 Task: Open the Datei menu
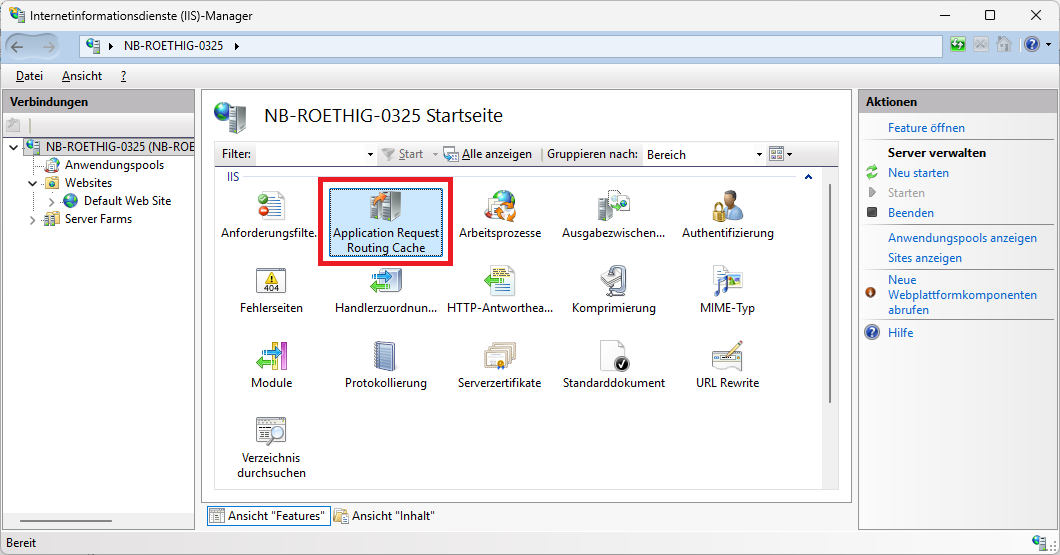click(29, 76)
